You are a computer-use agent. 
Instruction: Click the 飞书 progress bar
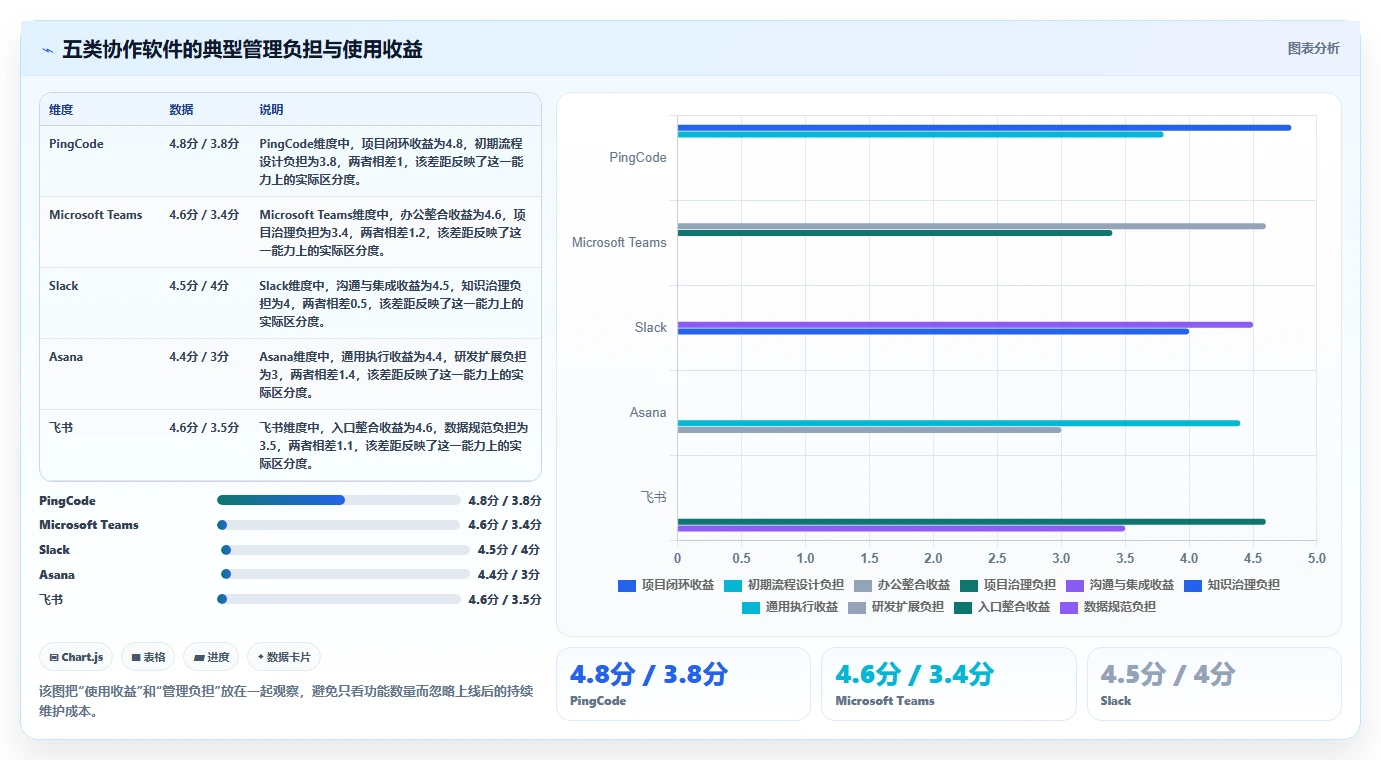pos(338,599)
